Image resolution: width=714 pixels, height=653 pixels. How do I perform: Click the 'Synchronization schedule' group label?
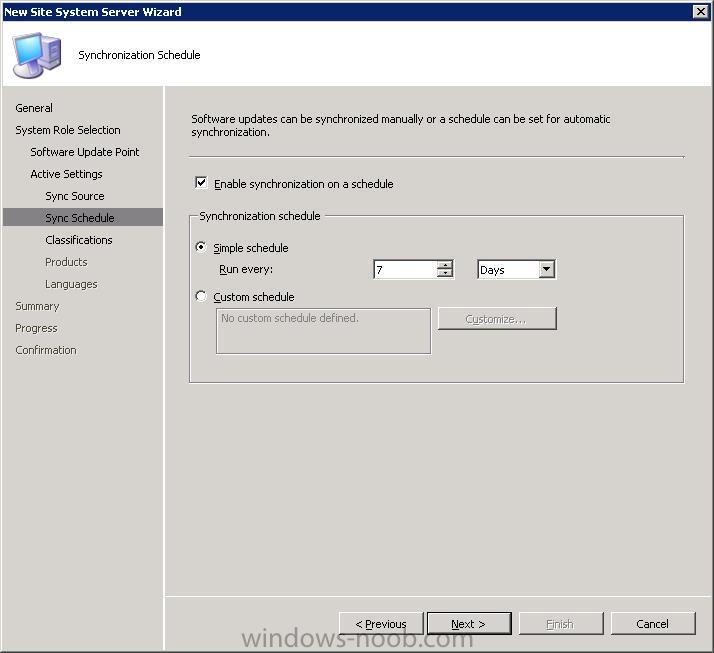[x=260, y=216]
